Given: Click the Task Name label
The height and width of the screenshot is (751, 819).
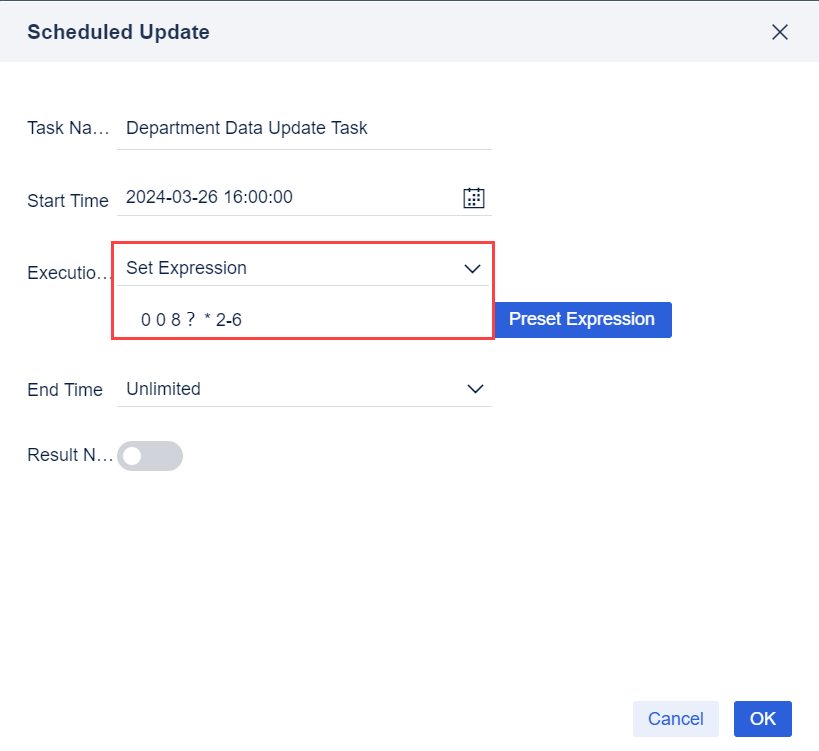Looking at the screenshot, I should (67, 129).
